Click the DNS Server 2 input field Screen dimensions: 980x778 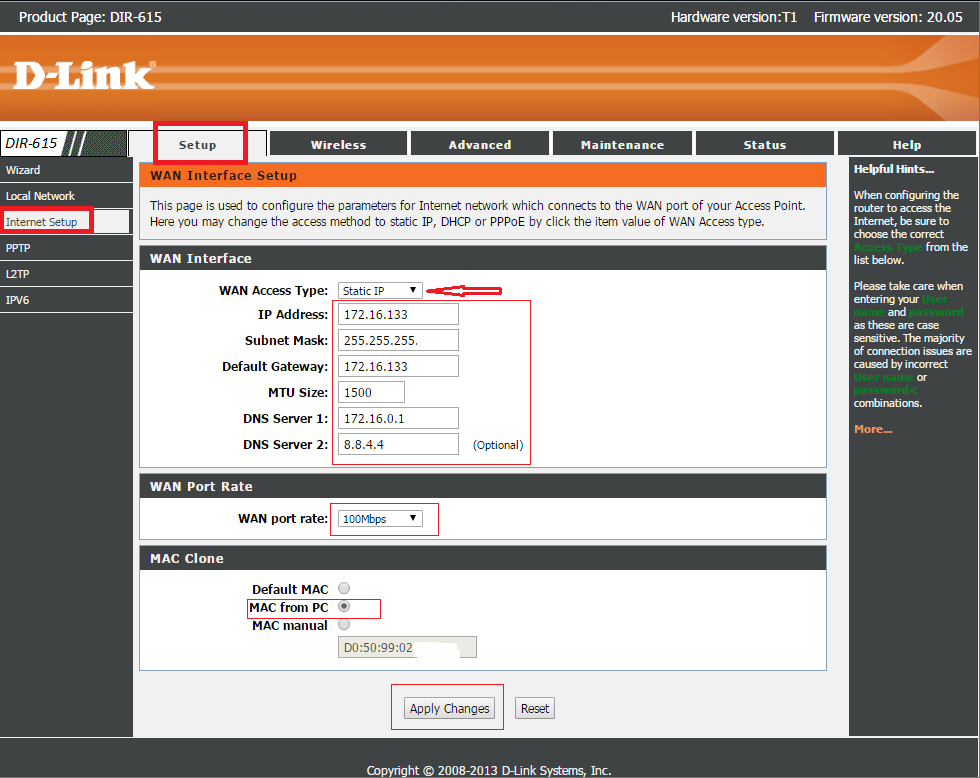coord(398,444)
